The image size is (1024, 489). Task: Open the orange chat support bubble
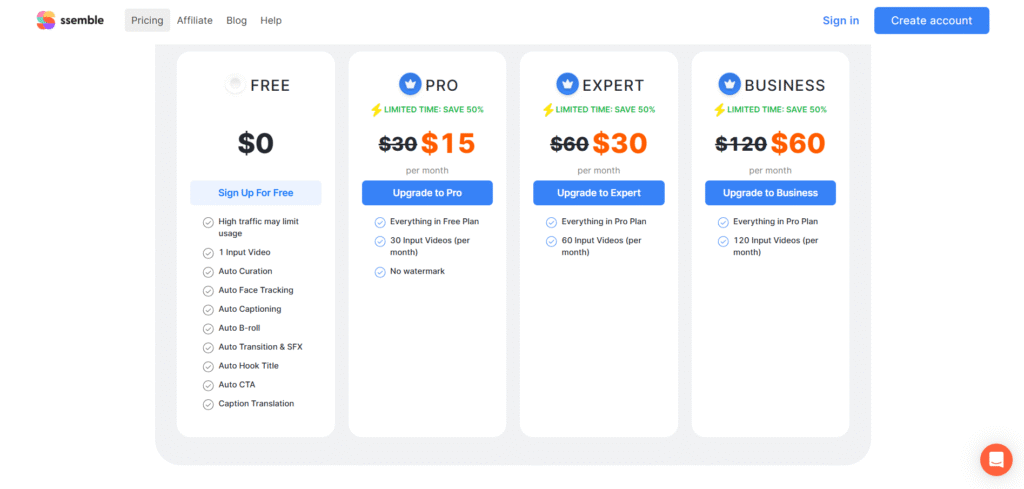996,459
